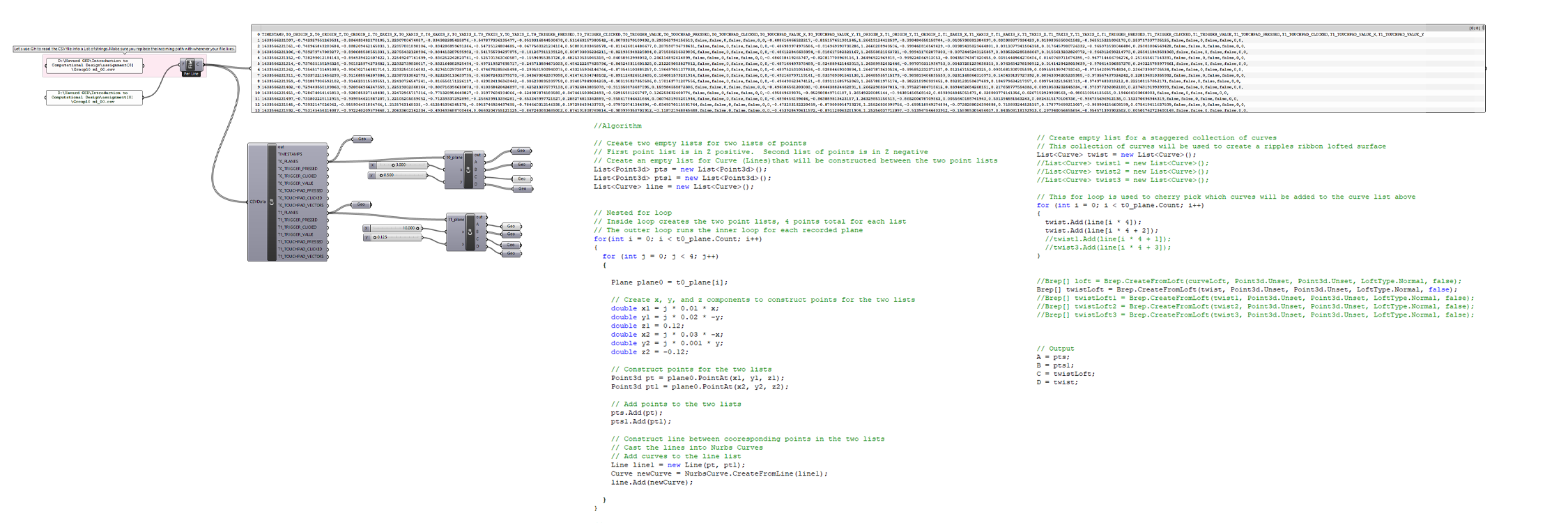
Task: Click the Per Line label under Read File
Action: coord(191,74)
